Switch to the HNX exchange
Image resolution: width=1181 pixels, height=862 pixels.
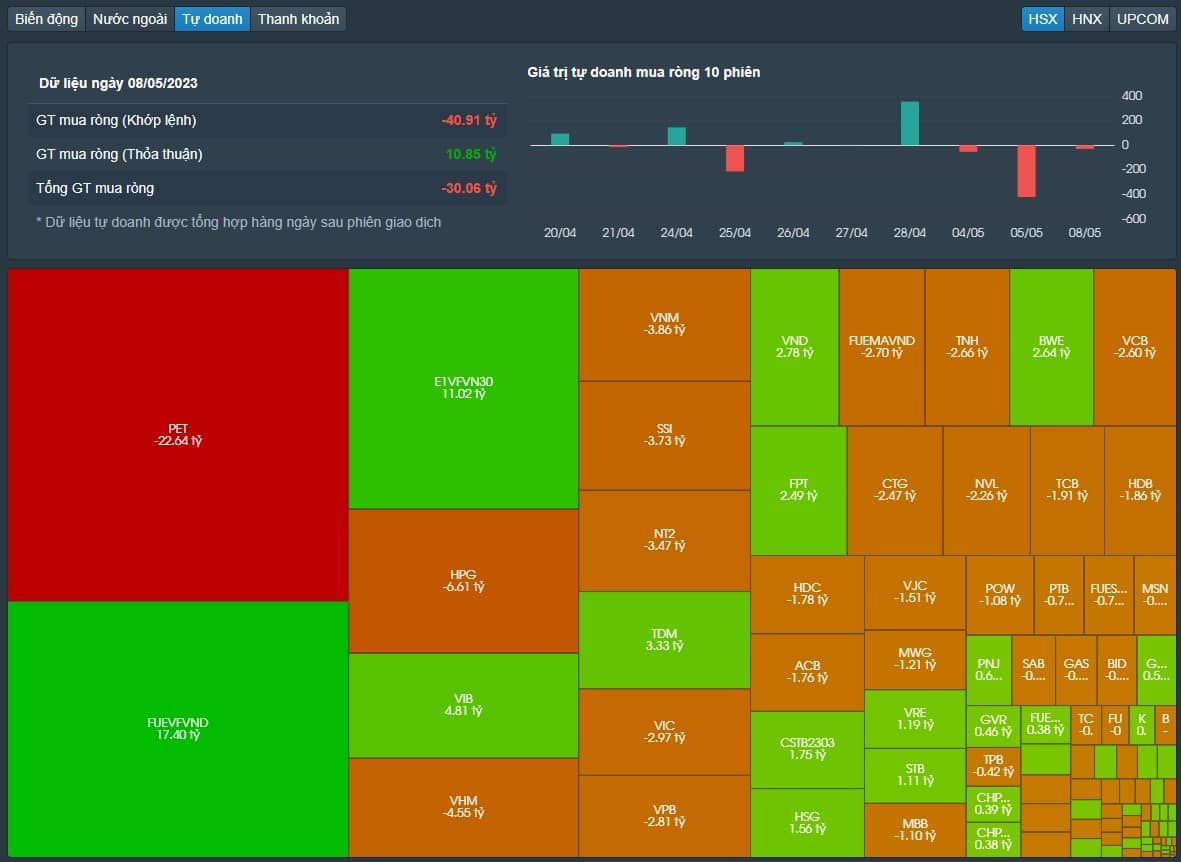pyautogui.click(x=1087, y=19)
